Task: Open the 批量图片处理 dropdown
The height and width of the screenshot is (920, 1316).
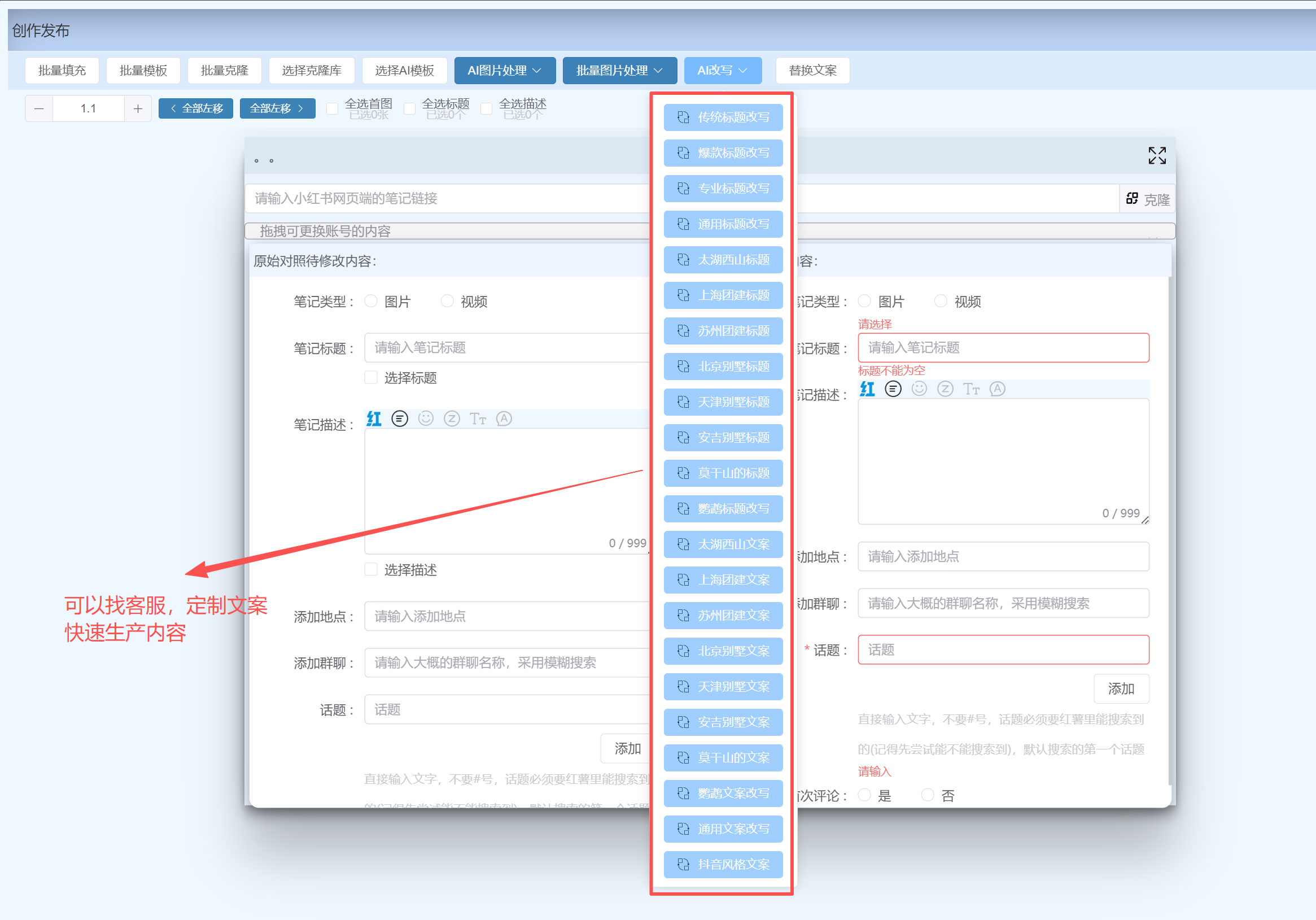Action: [x=619, y=71]
